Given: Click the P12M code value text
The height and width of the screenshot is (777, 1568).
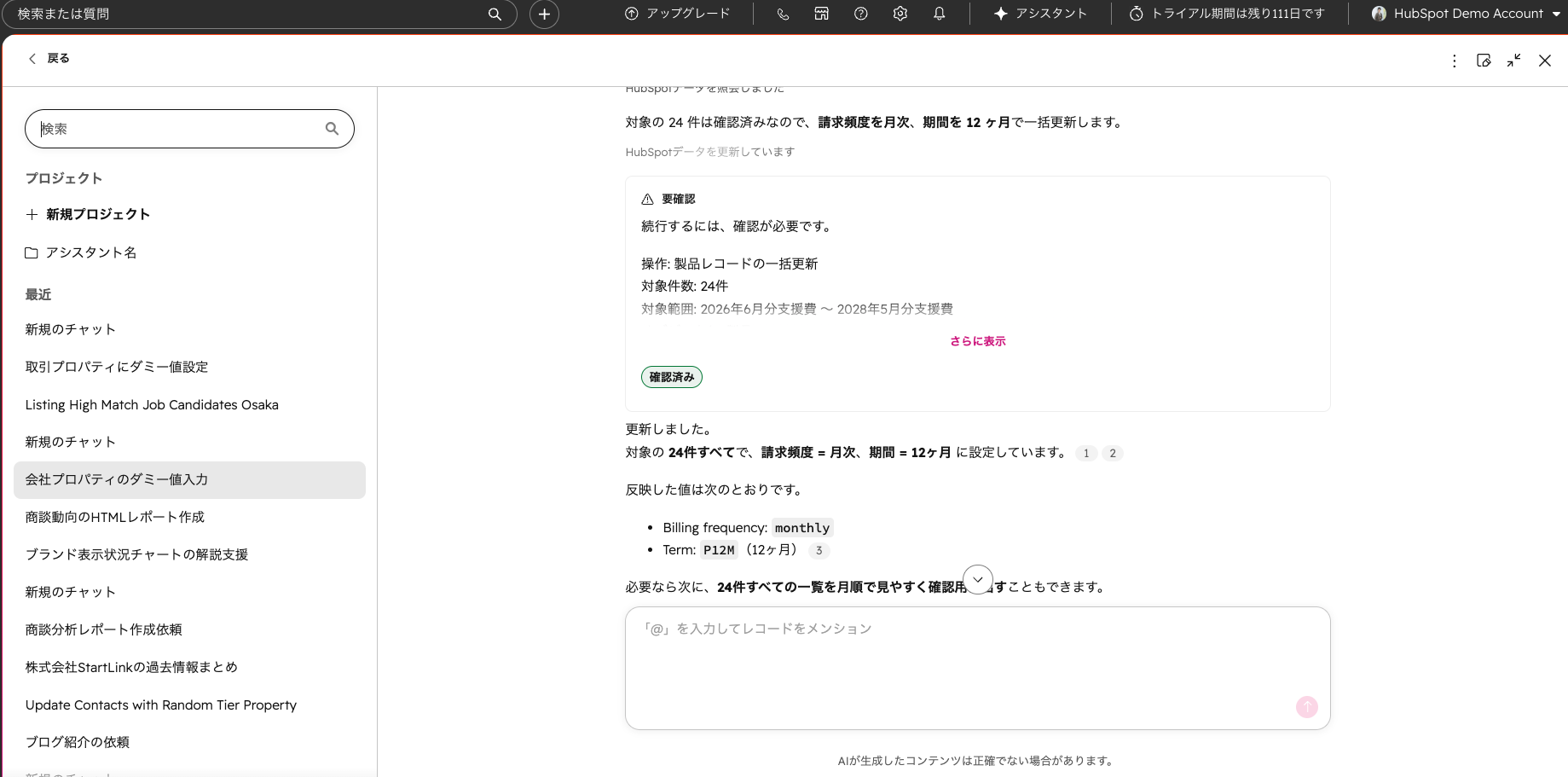Looking at the screenshot, I should 719,550.
